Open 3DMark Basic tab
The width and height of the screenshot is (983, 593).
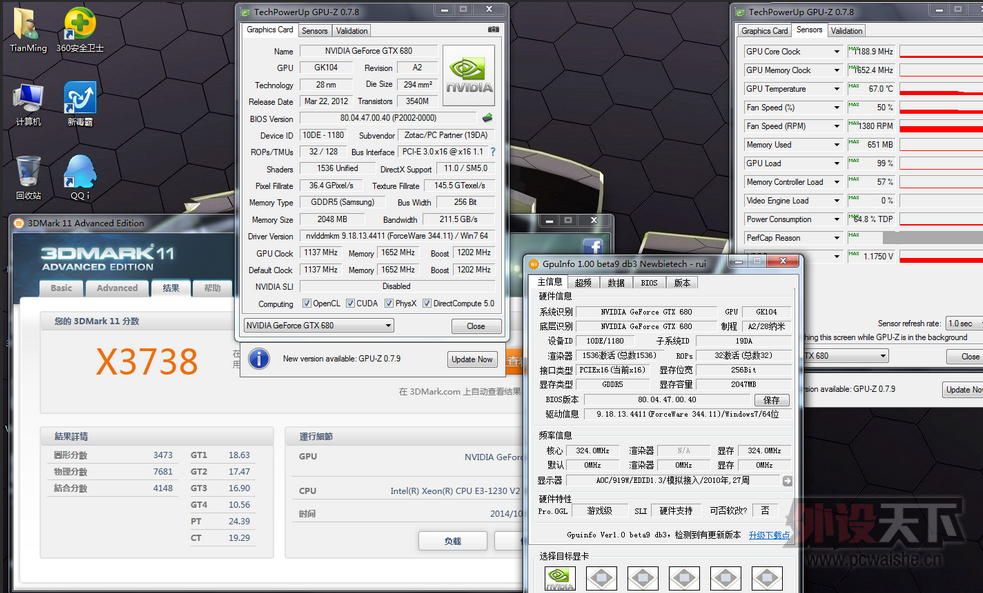coord(61,288)
